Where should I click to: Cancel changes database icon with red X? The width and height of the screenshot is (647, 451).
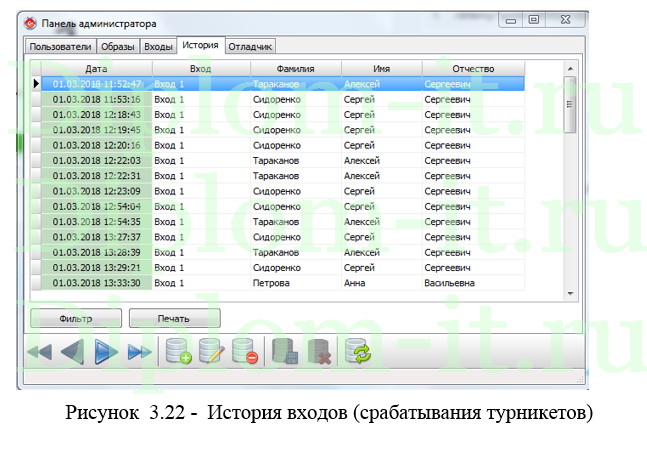pyautogui.click(x=319, y=351)
